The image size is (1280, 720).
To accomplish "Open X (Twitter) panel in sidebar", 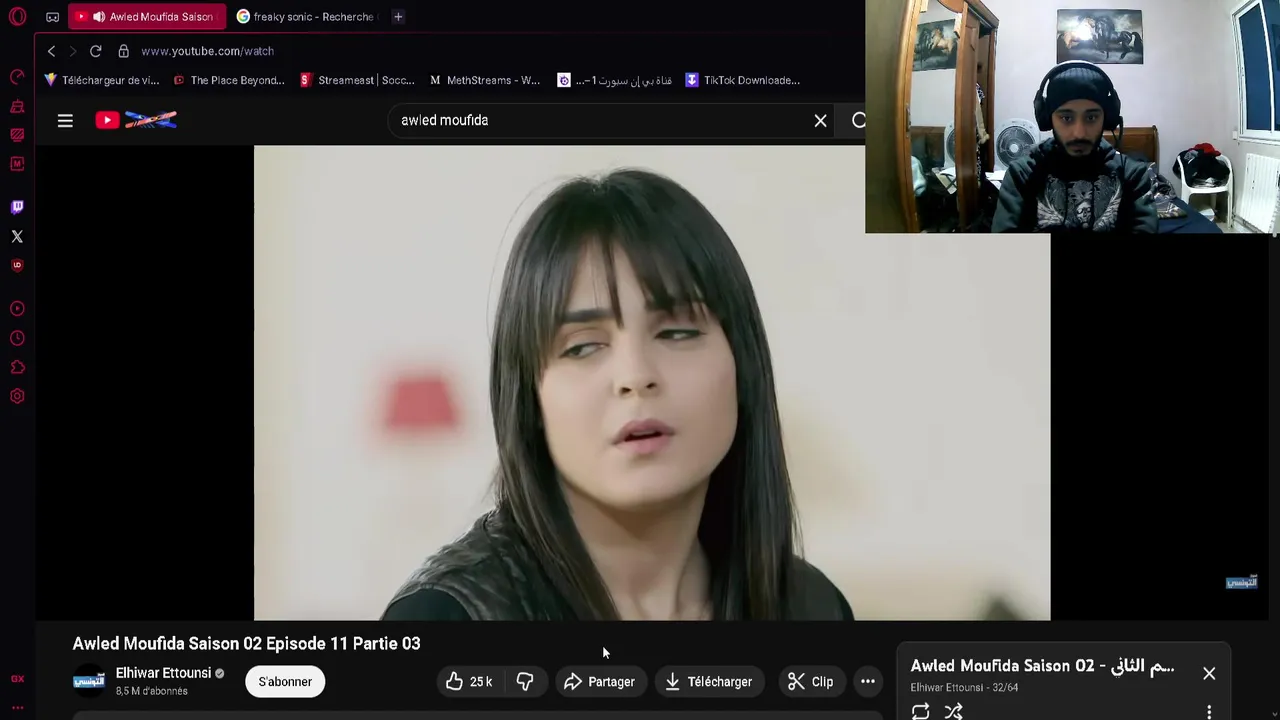I will [x=17, y=236].
